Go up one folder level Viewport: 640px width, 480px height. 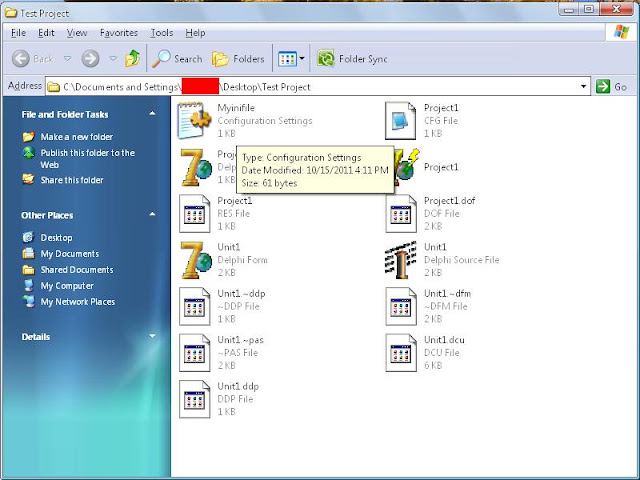[132, 59]
